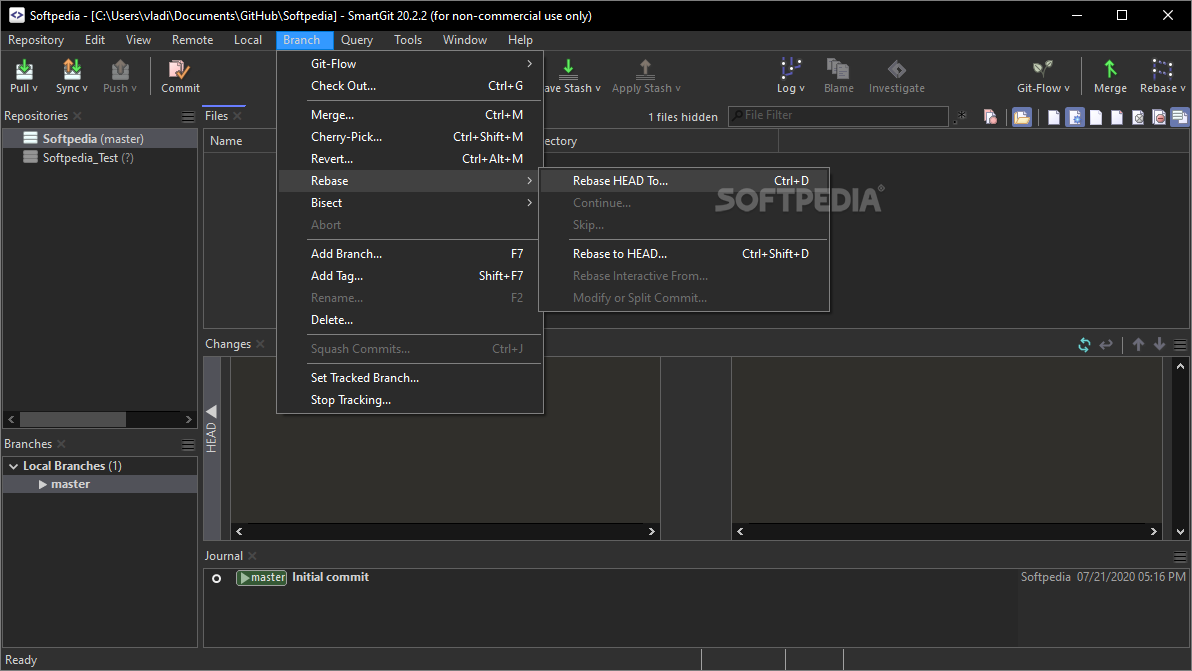The image size is (1192, 671).
Task: Click the commit circle node in Journal
Action: 217,578
